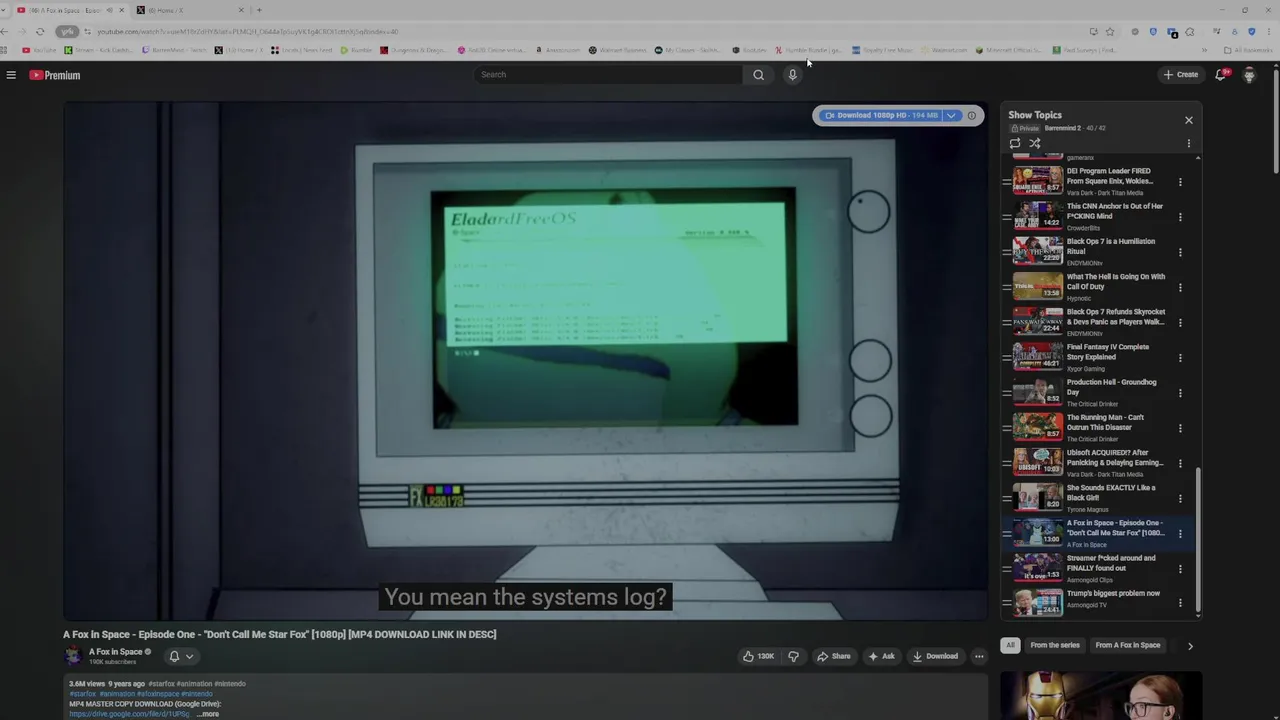1280x720 pixels.
Task: Toggle playlist loop
Action: (1015, 143)
